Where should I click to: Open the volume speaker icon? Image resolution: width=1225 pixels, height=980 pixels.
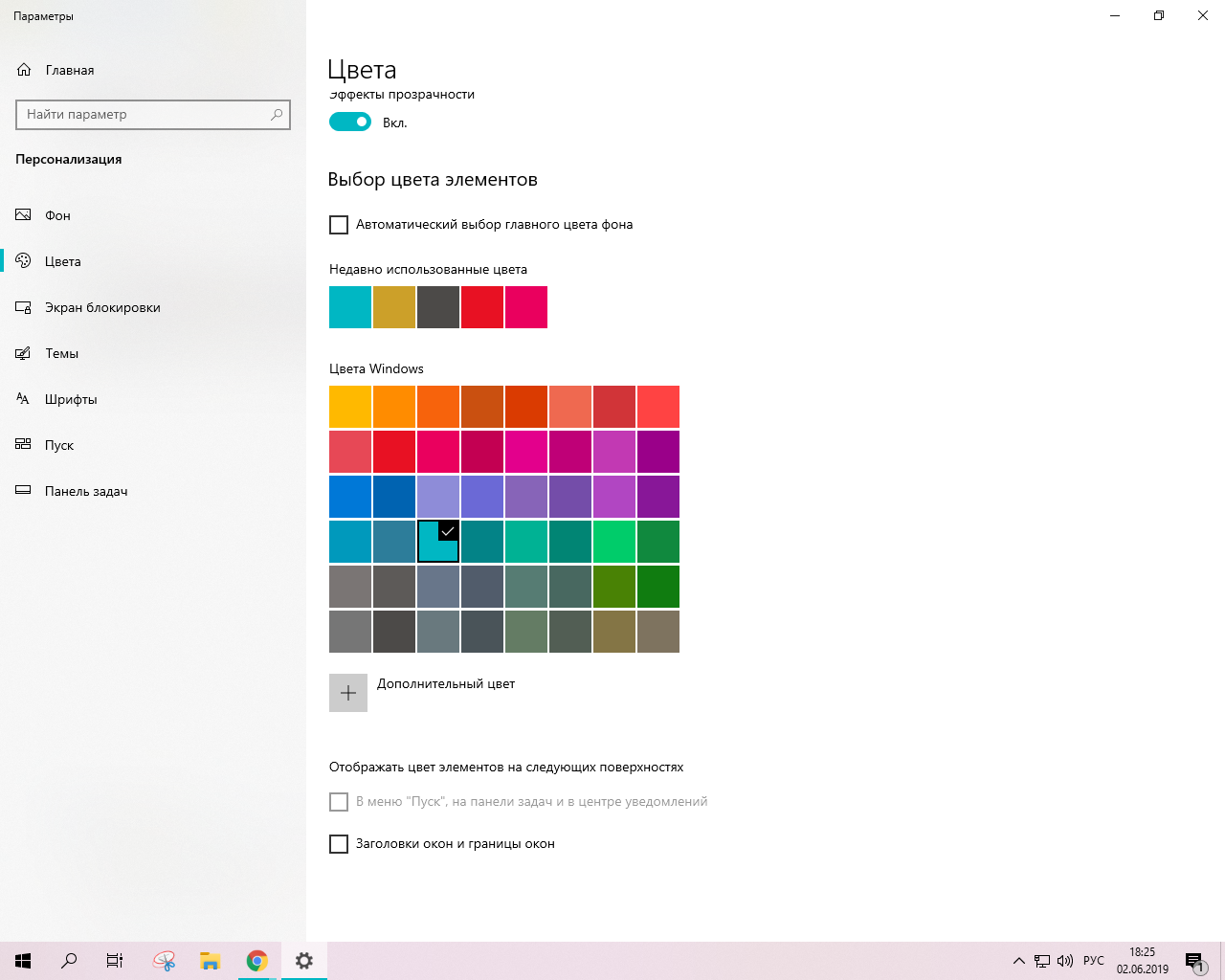(1065, 961)
